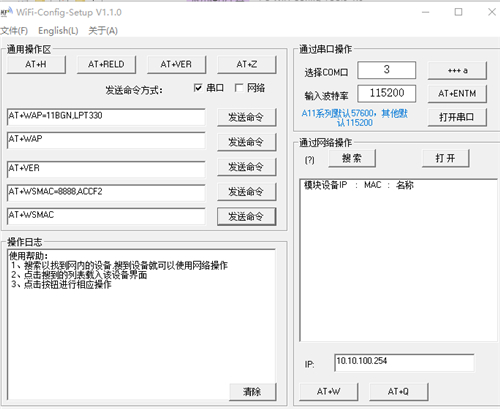Send the AT+WAP=11BGN,LPT330 command
The image size is (500, 409).
(247, 117)
